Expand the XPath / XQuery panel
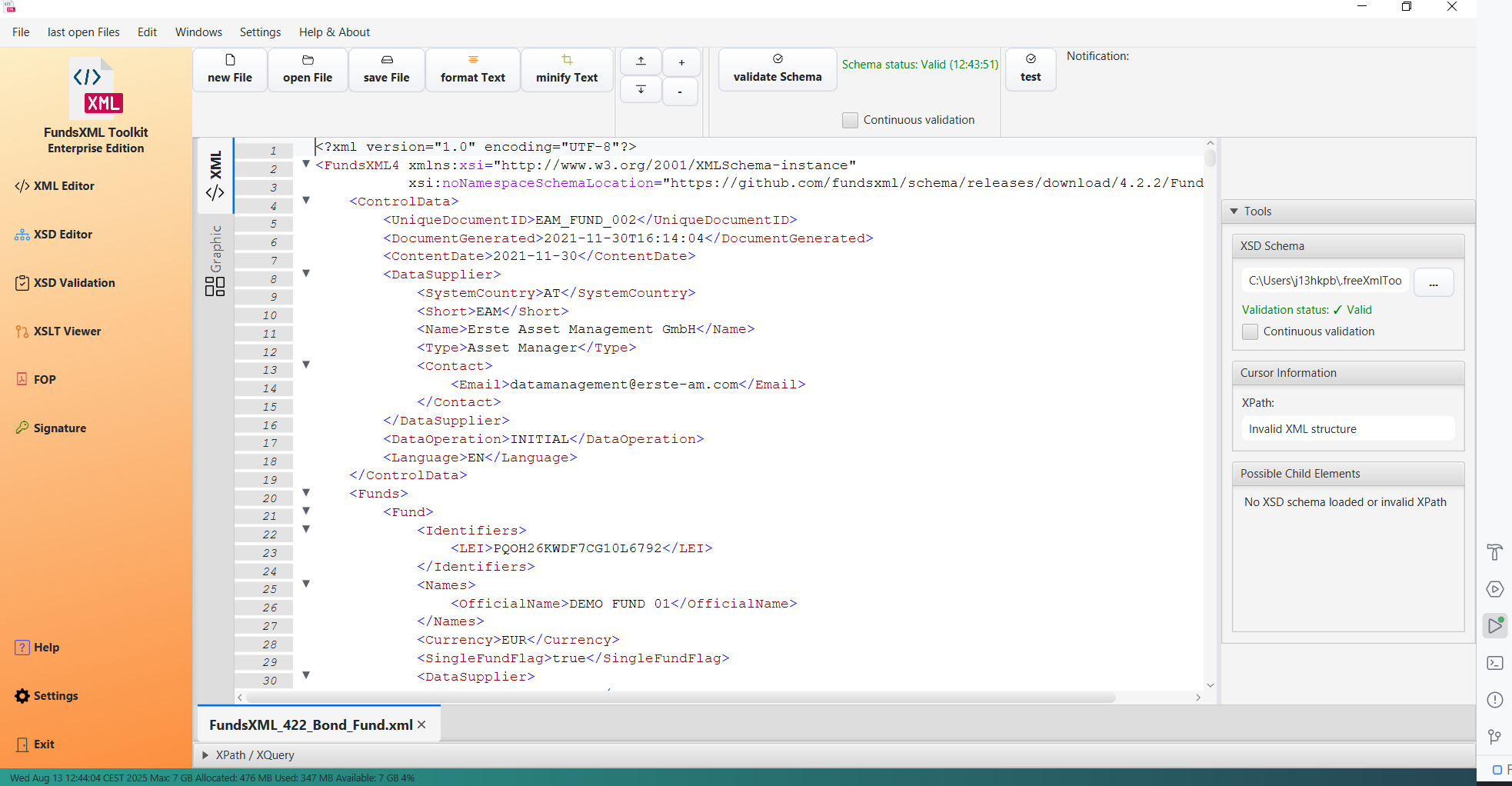This screenshot has height=786, width=1512. click(205, 755)
